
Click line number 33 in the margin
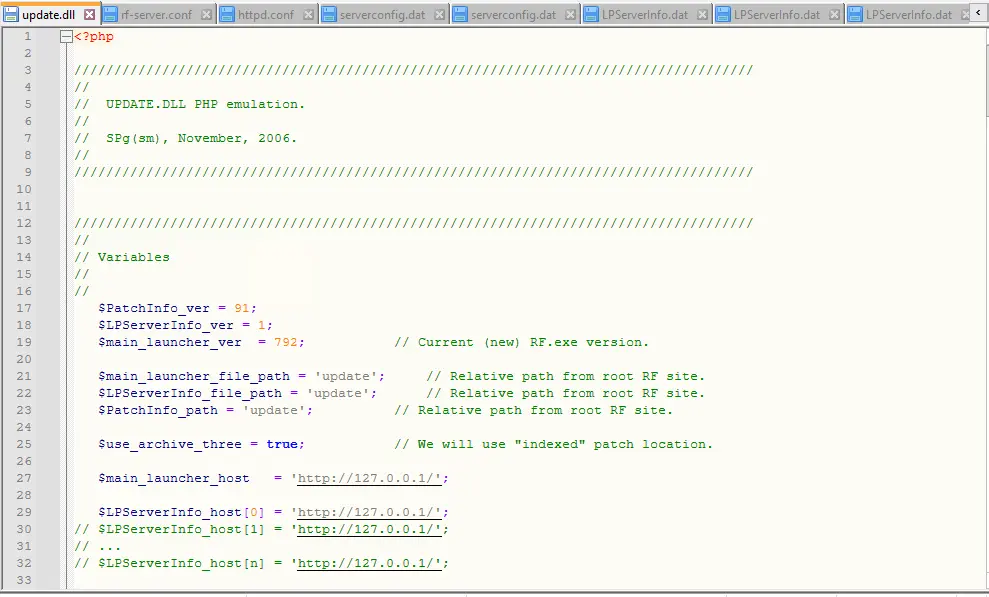(24, 580)
